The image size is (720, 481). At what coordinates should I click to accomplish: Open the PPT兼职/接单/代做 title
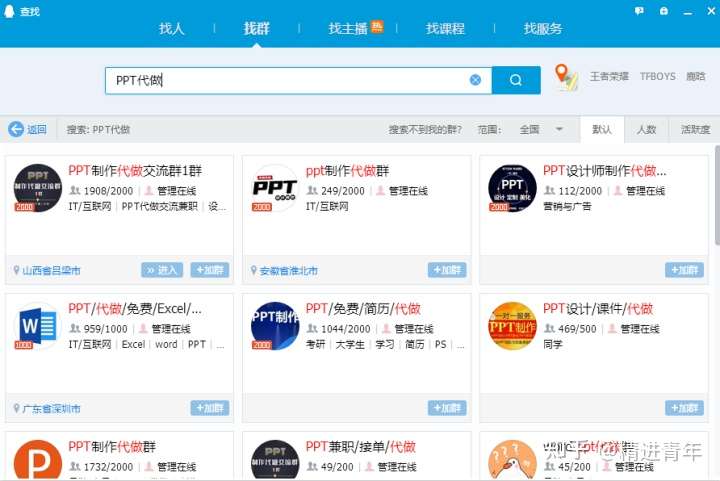[360, 447]
